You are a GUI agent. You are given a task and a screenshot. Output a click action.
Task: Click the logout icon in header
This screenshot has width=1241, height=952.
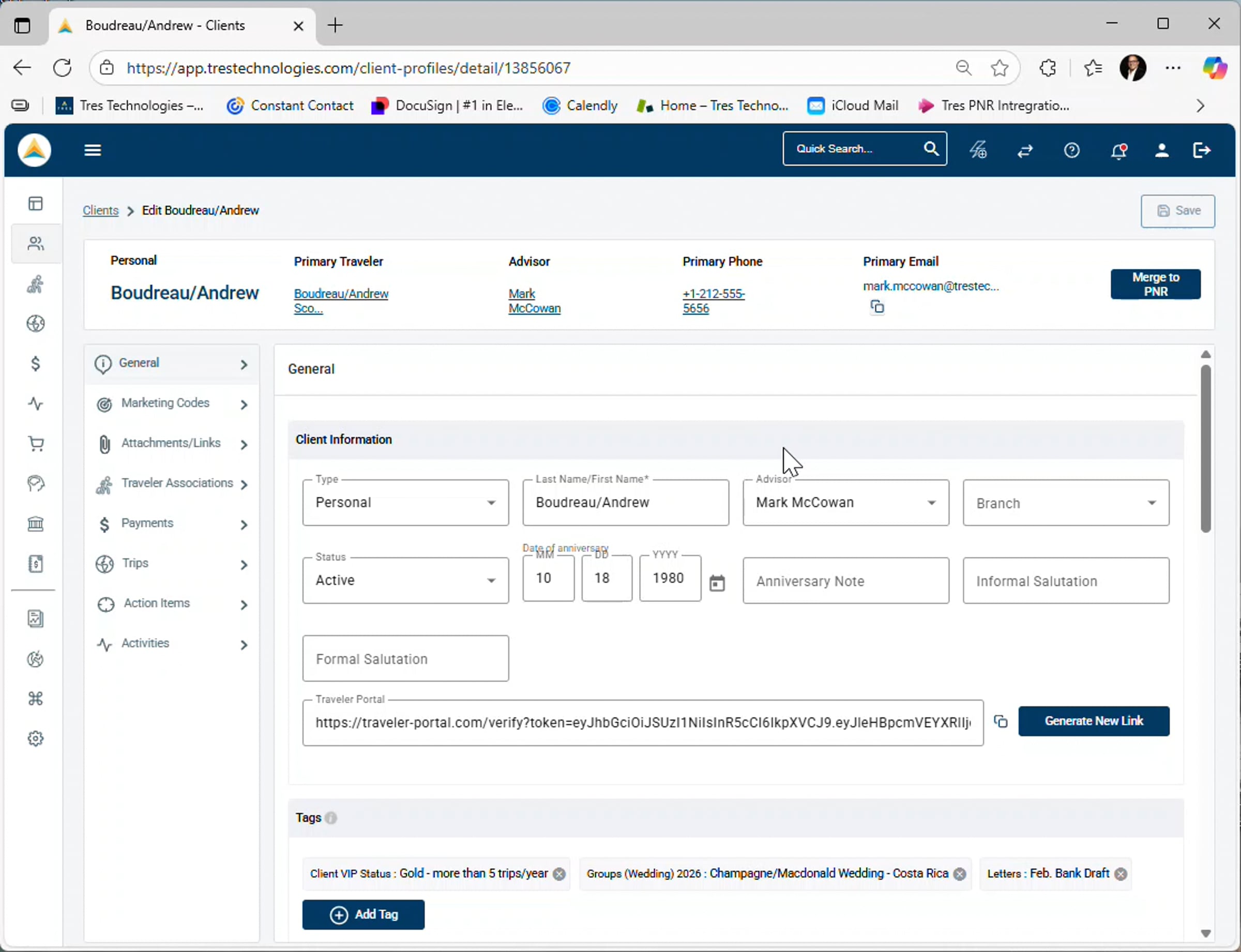pos(1201,150)
